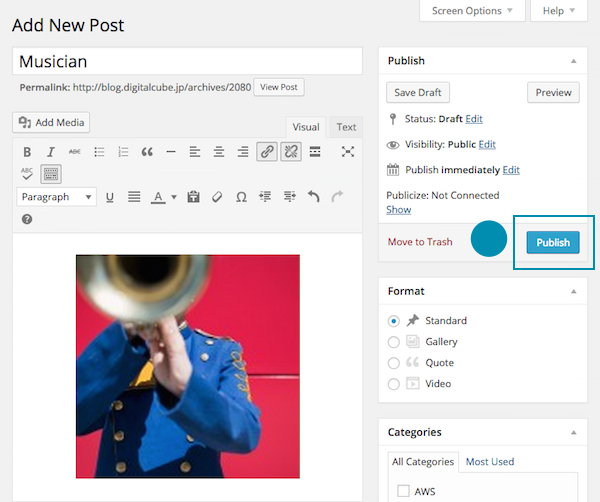Apply italic formatting

(51, 152)
